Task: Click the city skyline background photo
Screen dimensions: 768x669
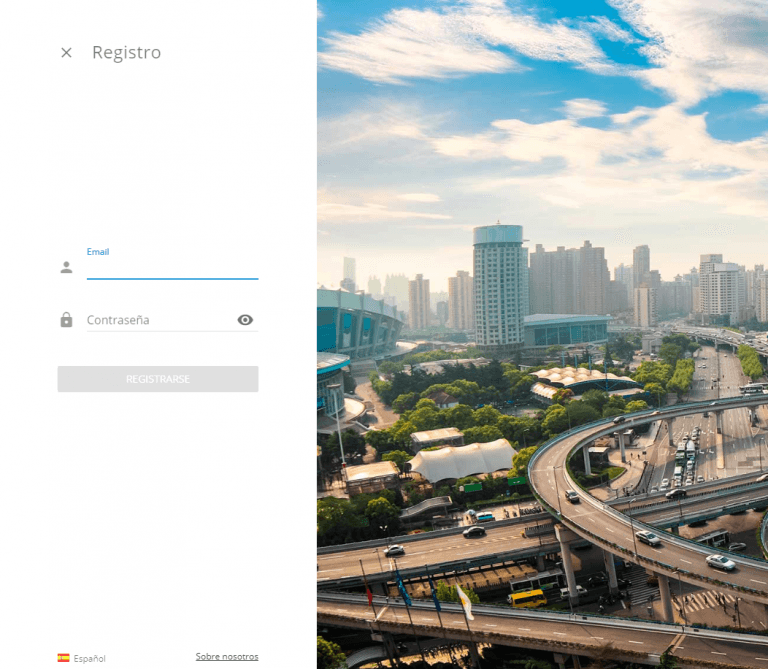Action: coord(542,334)
